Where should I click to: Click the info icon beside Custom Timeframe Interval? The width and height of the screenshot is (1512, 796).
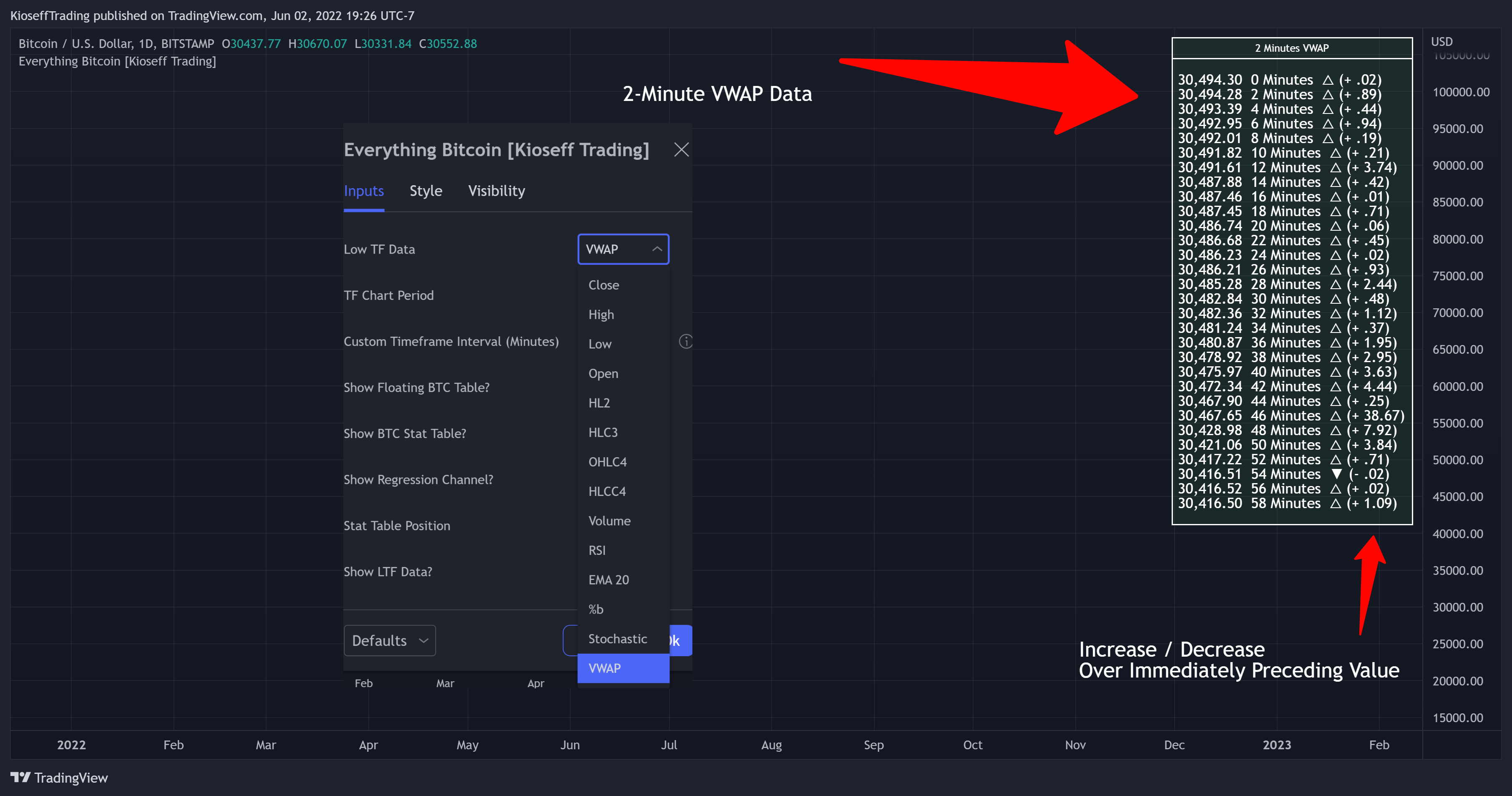[686, 341]
